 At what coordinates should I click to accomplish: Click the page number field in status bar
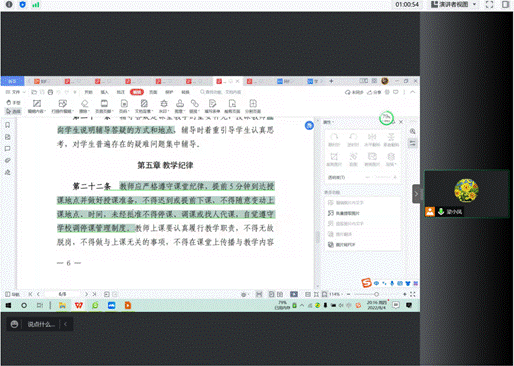(63, 294)
